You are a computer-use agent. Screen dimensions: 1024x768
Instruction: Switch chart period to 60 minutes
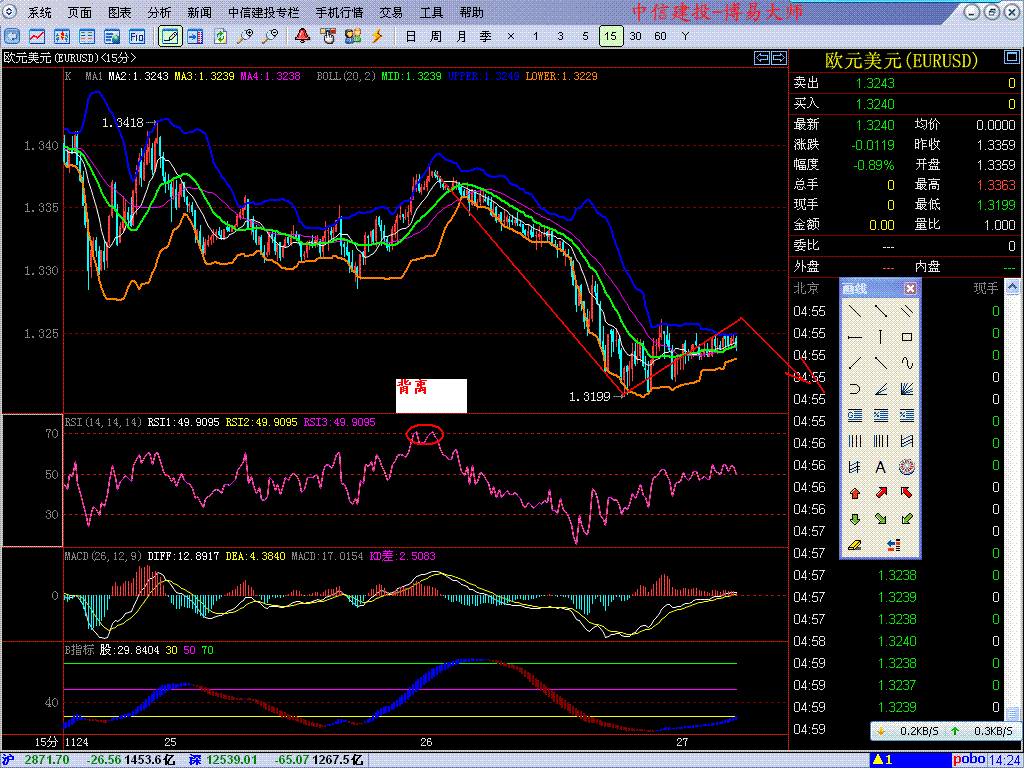point(660,36)
